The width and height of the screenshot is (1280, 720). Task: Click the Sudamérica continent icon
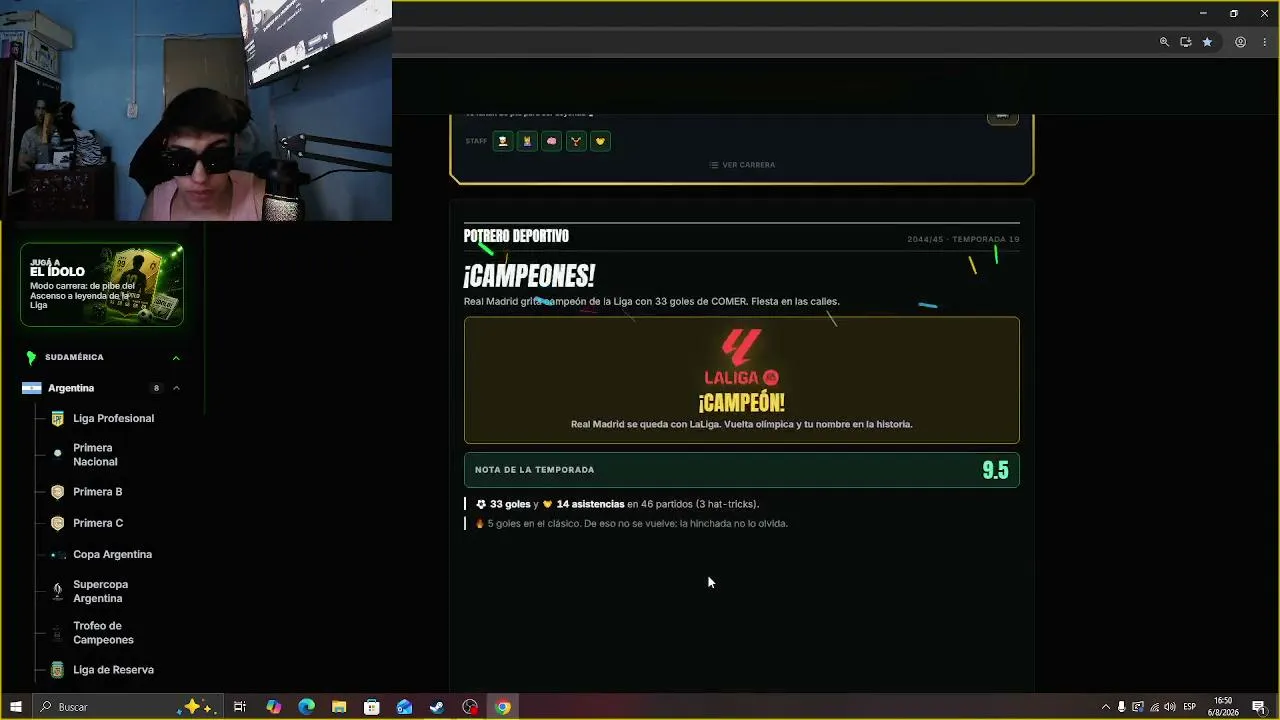(x=31, y=357)
